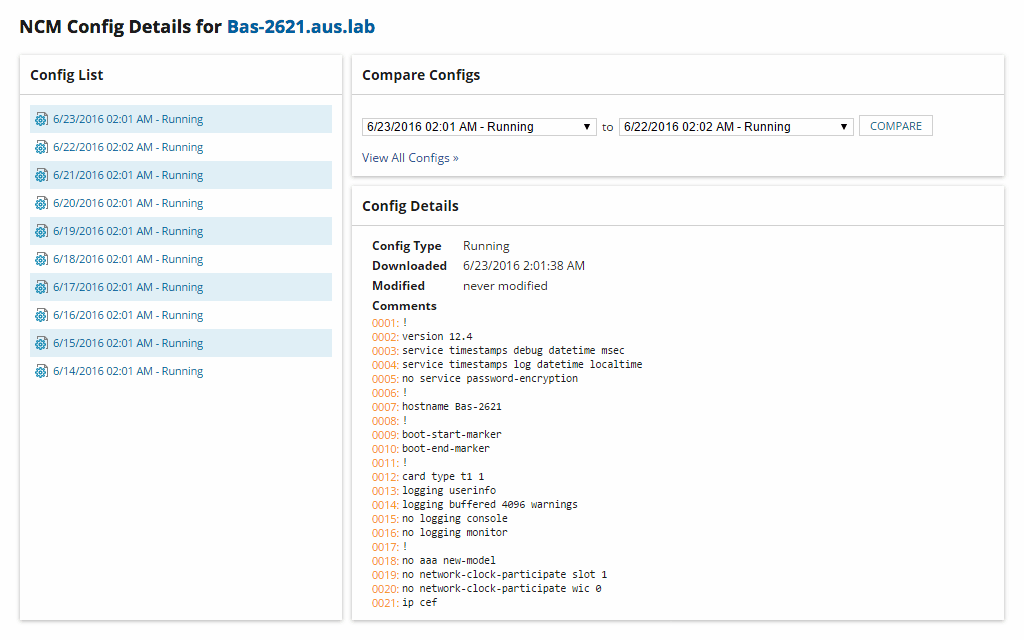Click the config icon beside 6/17/2016 entry
Image resolution: width=1024 pixels, height=640 pixels.
[41, 287]
